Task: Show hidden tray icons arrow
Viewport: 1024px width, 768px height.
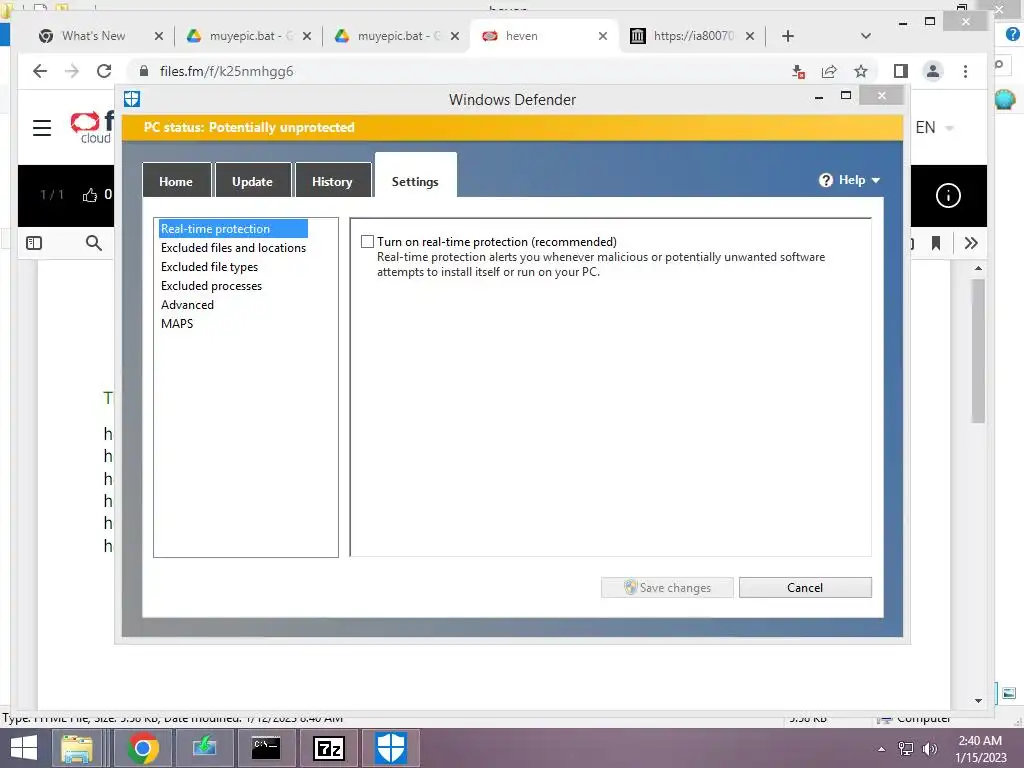Action: coord(882,749)
